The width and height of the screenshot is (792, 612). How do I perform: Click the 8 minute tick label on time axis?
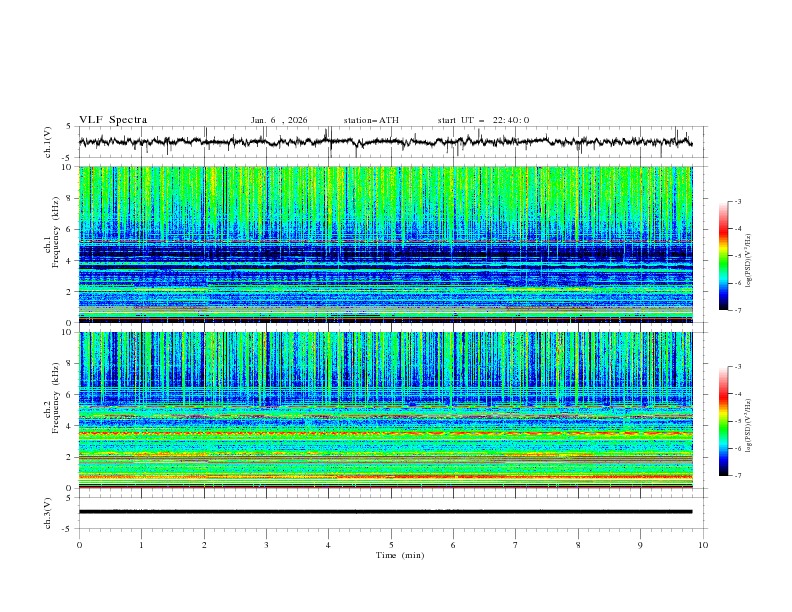coord(578,545)
